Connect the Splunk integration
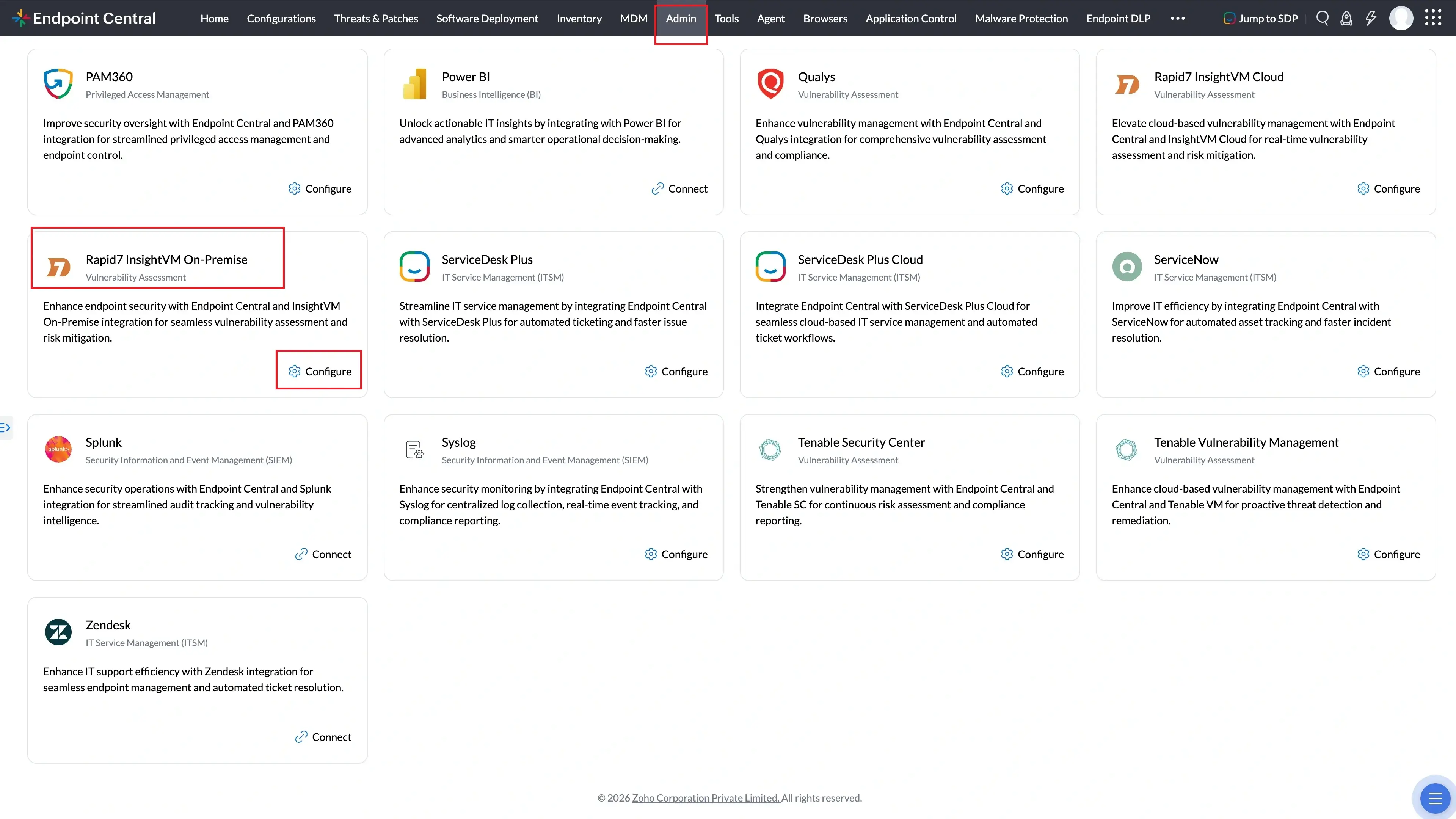The width and height of the screenshot is (1456, 819). [323, 554]
